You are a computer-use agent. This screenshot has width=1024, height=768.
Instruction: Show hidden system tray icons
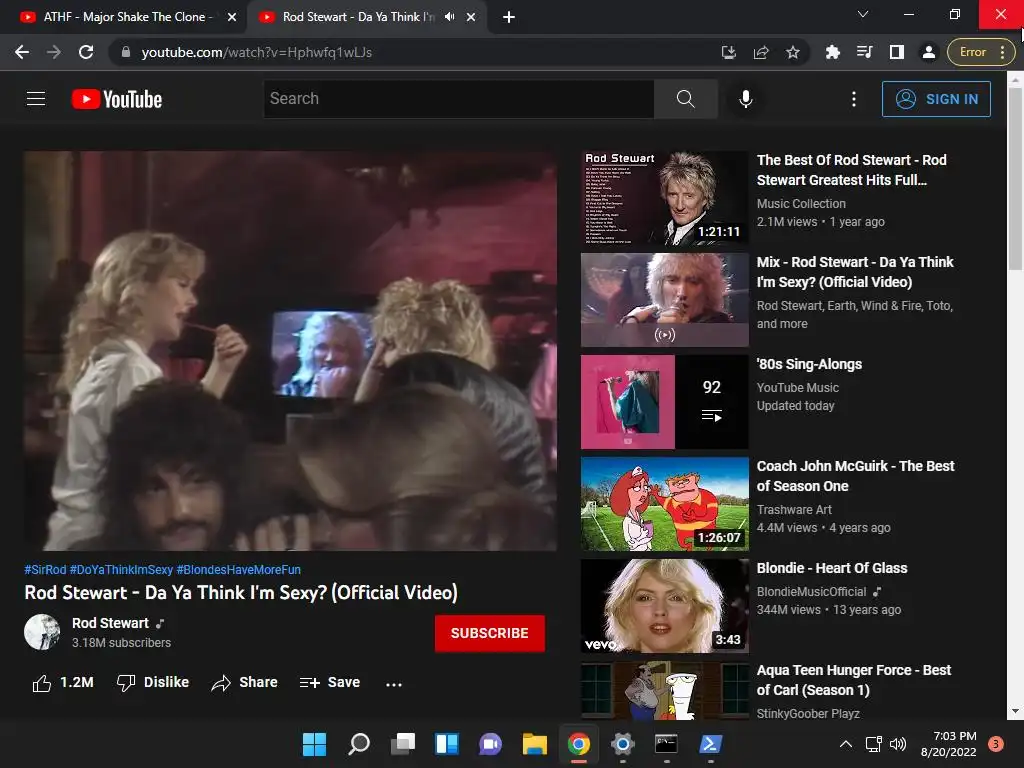846,744
